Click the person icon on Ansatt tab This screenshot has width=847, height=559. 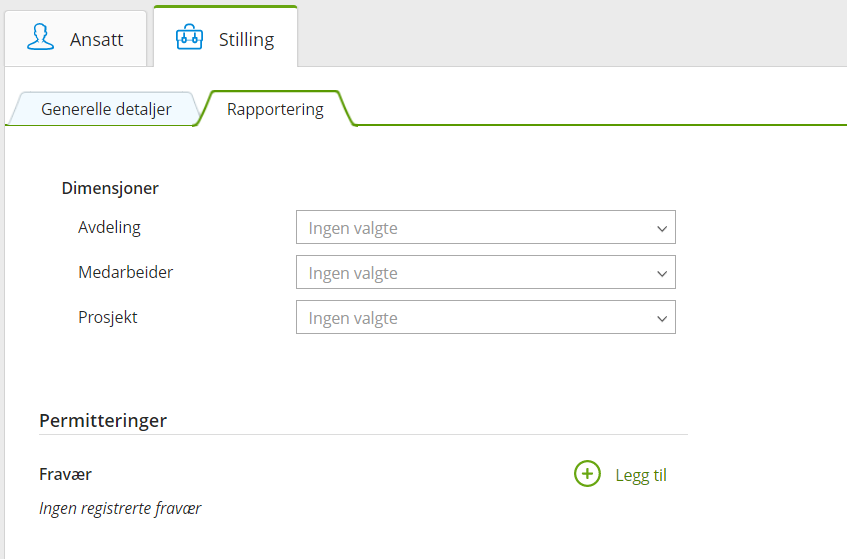coord(41,38)
